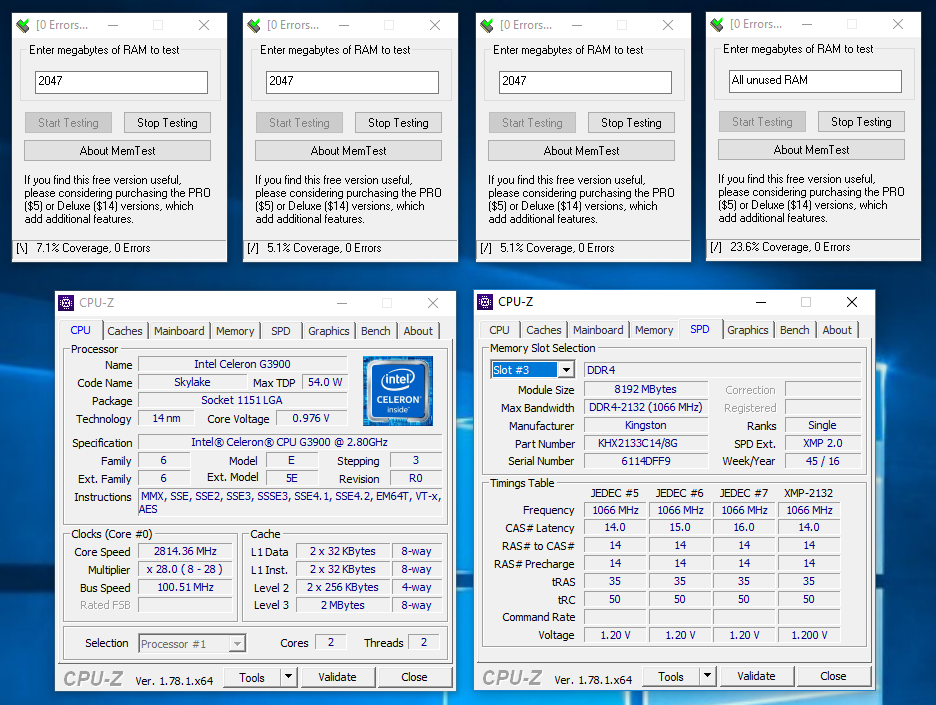This screenshot has width=936, height=705.
Task: Open Bench tab in CPU-Z SPD window
Action: (x=795, y=330)
